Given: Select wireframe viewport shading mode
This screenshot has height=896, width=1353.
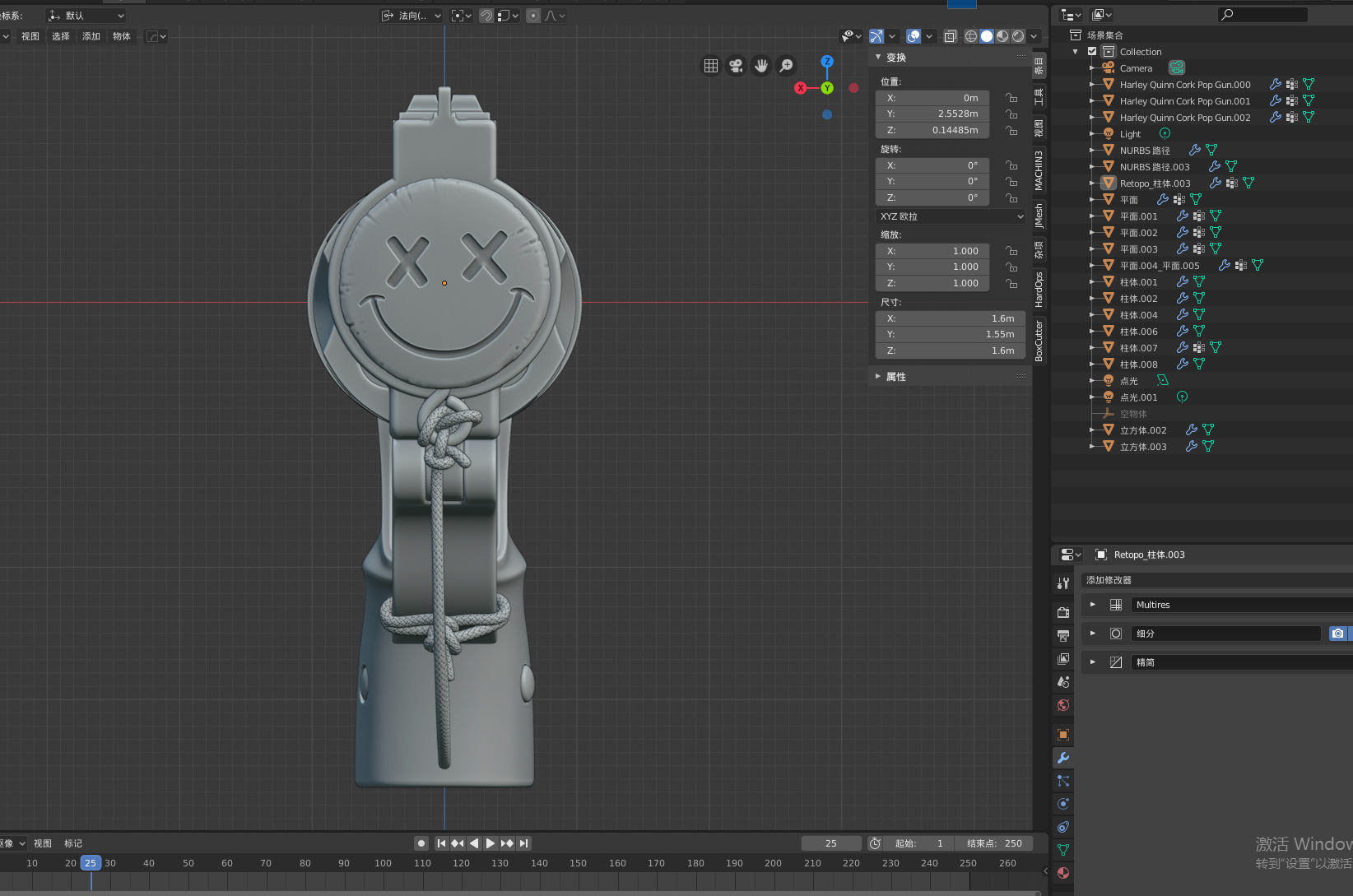Looking at the screenshot, I should [x=971, y=36].
